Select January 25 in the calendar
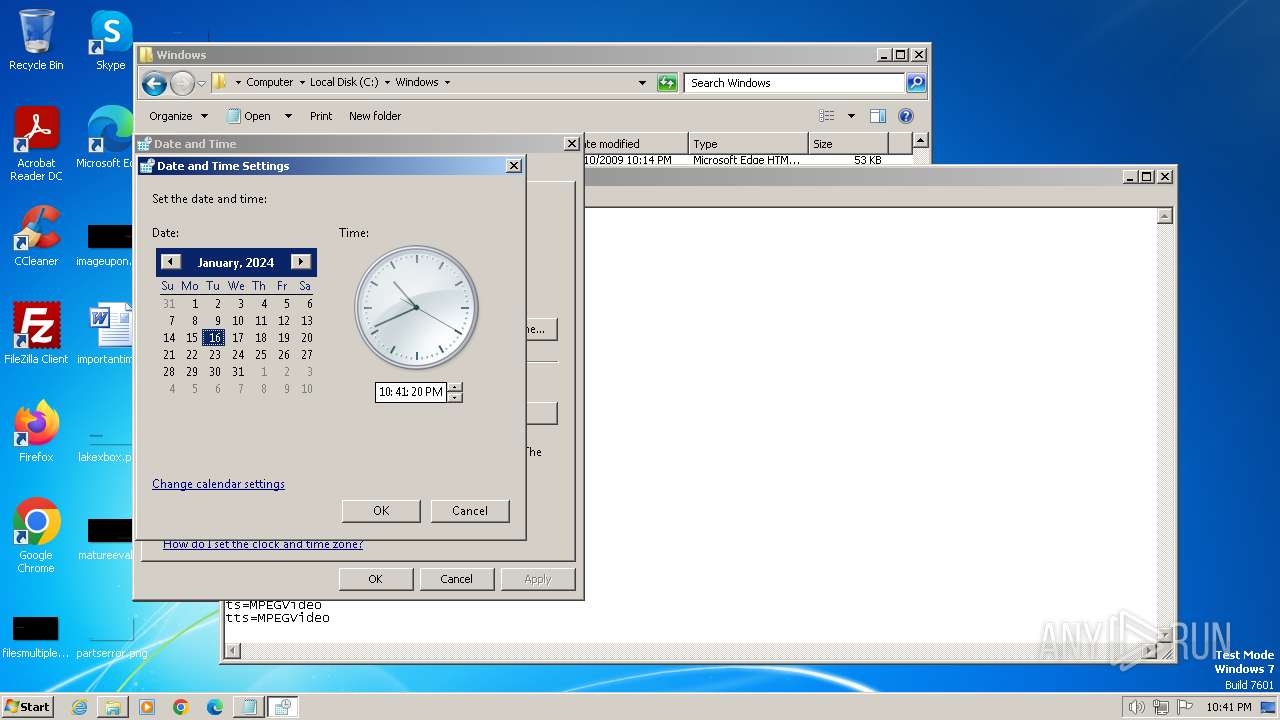The width and height of the screenshot is (1280, 720). click(261, 355)
